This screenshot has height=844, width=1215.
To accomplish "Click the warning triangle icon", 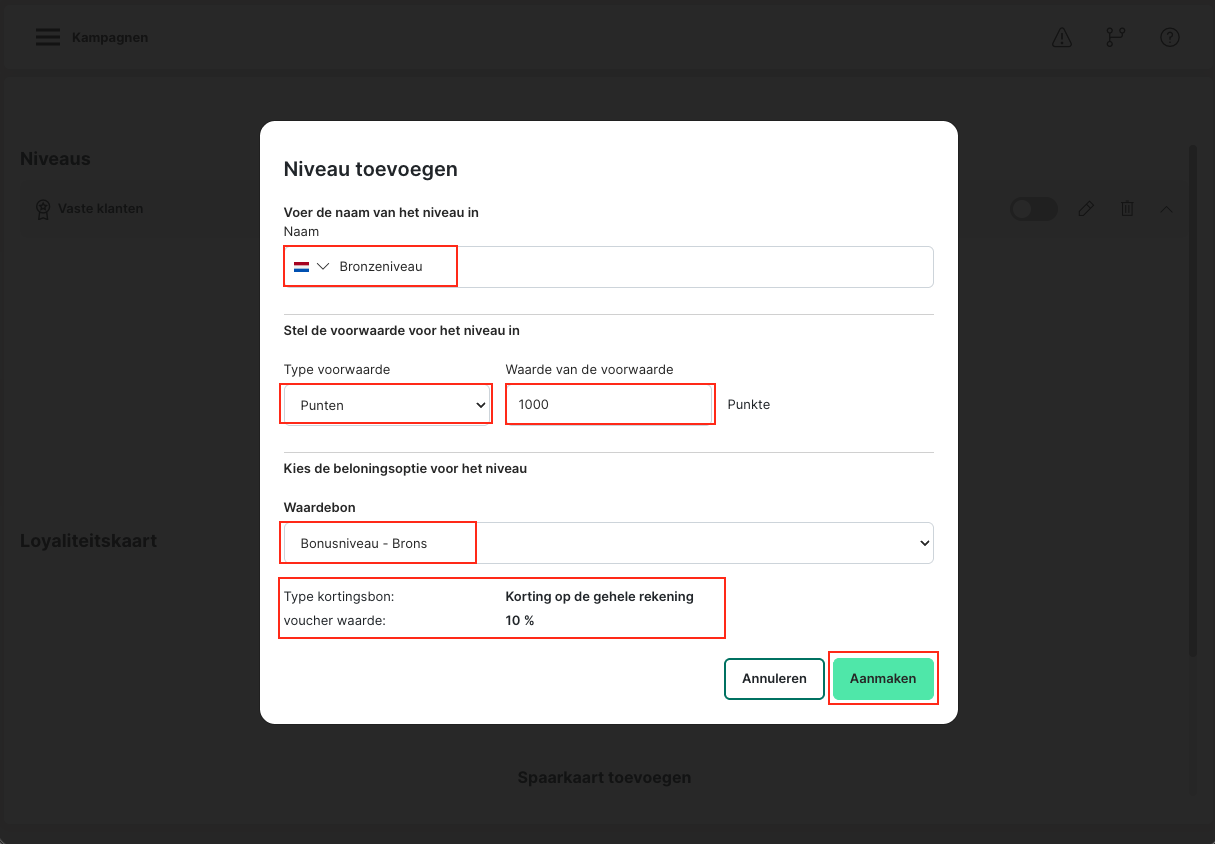I will click(1062, 38).
